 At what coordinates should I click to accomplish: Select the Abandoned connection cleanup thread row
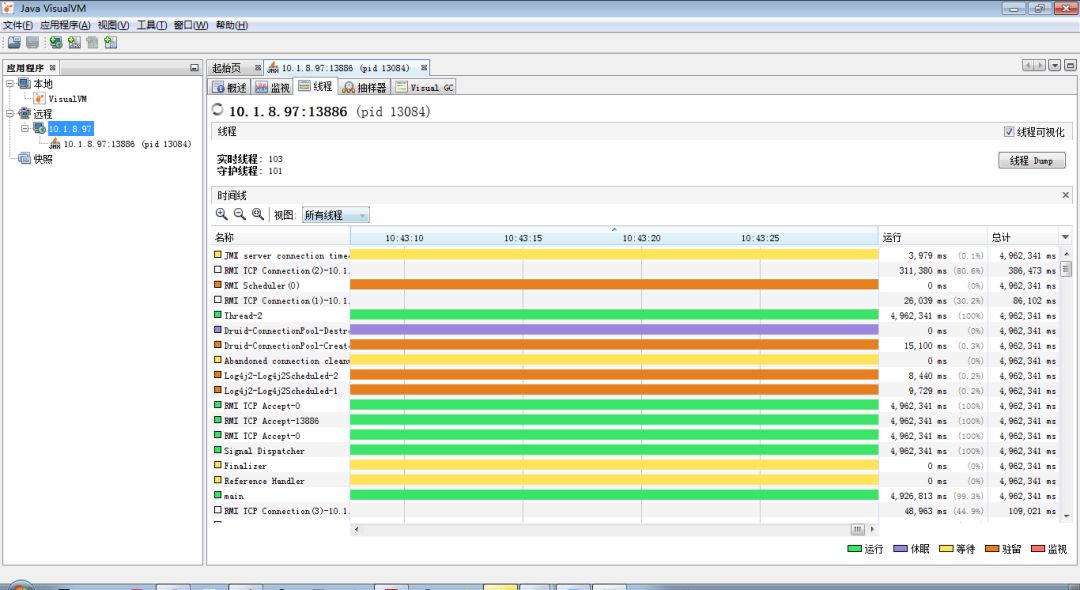click(x=635, y=360)
